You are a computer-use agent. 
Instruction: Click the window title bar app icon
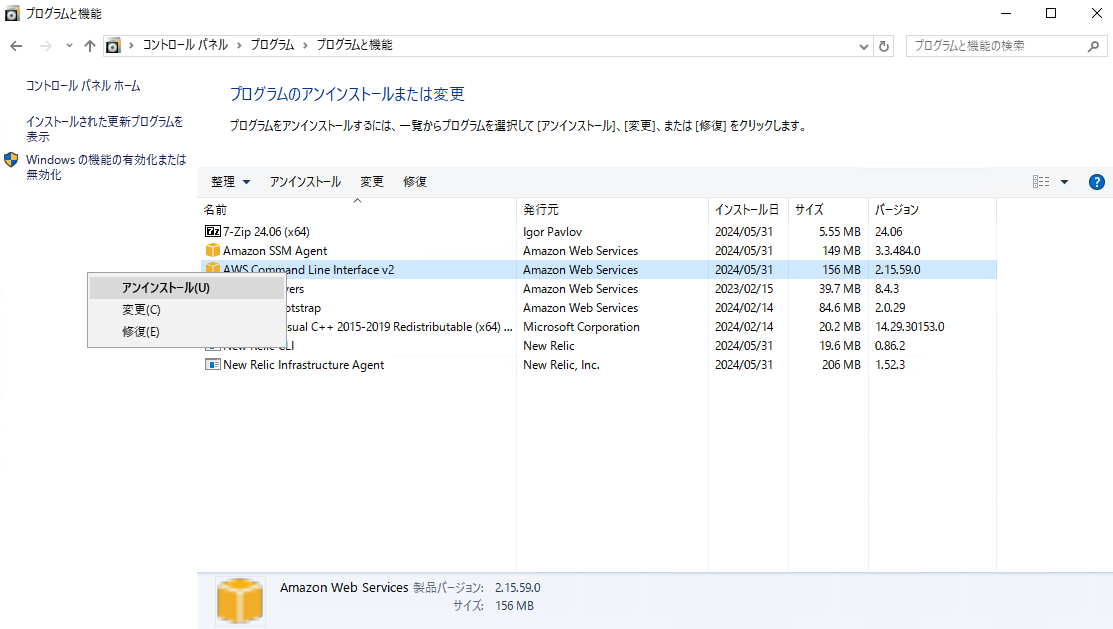(12, 13)
